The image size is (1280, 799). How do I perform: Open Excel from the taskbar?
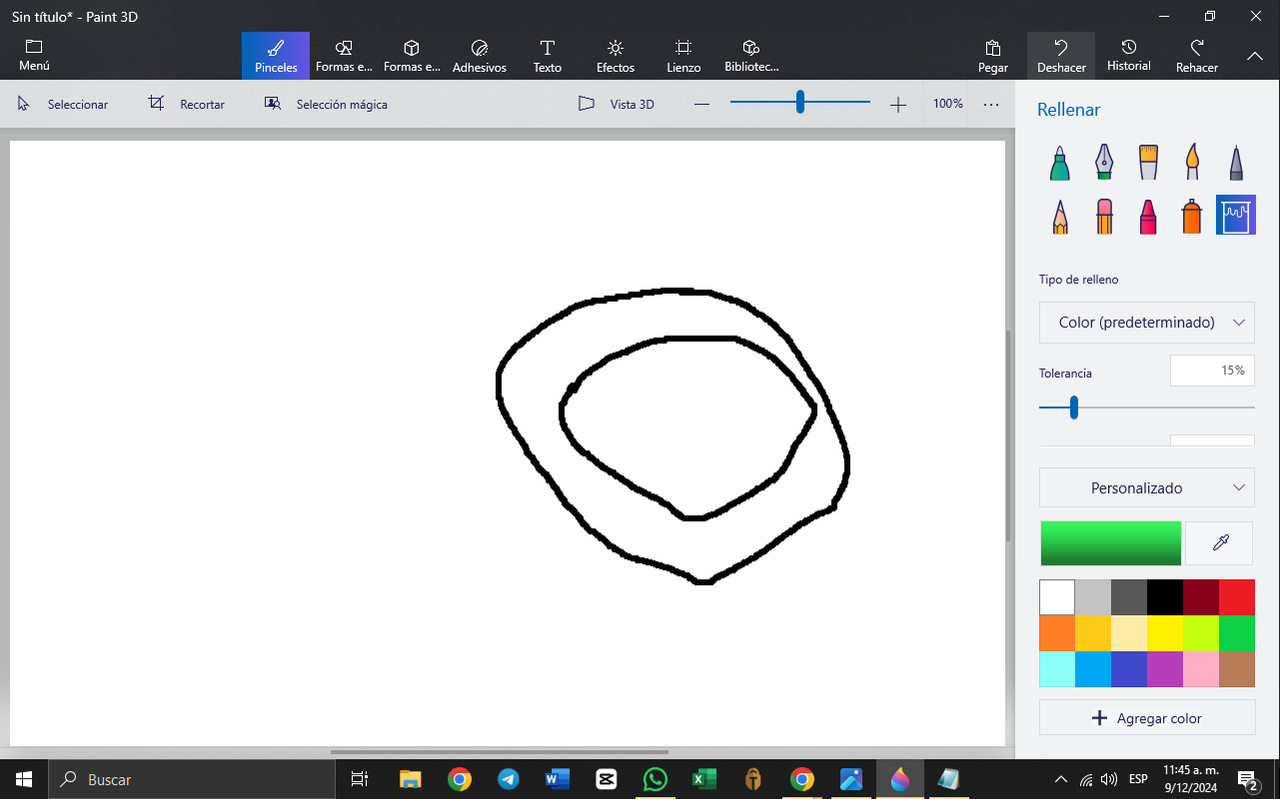[x=704, y=779]
